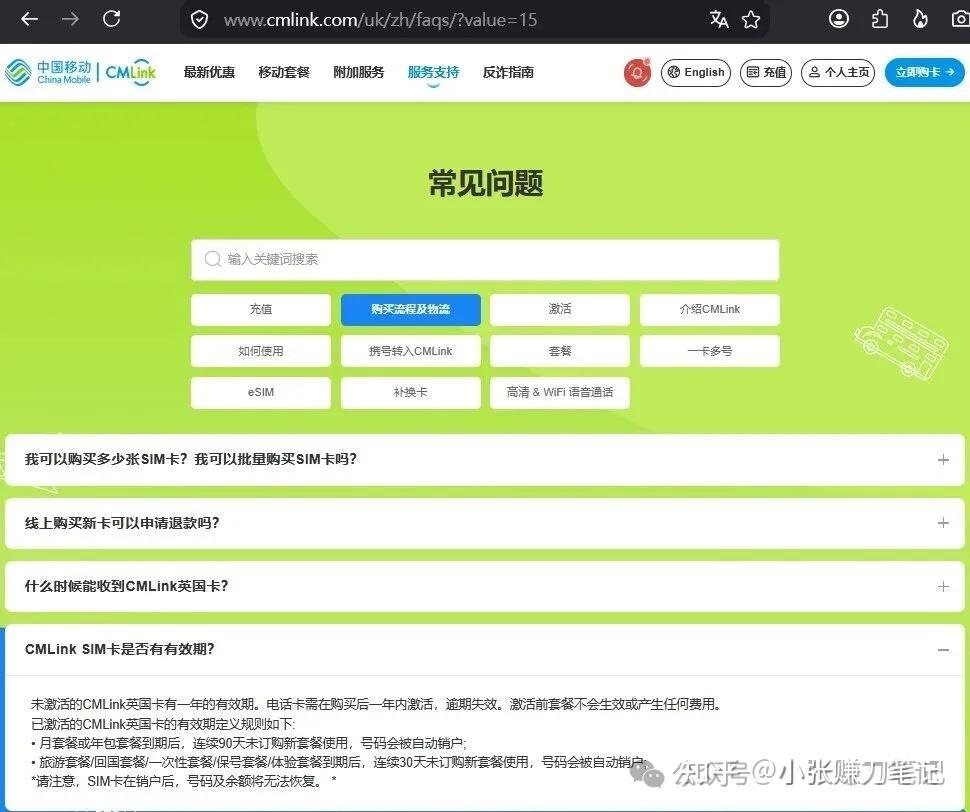Screen dimensions: 970x812
Task: Reload the page with the refresh icon
Action: click(111, 19)
